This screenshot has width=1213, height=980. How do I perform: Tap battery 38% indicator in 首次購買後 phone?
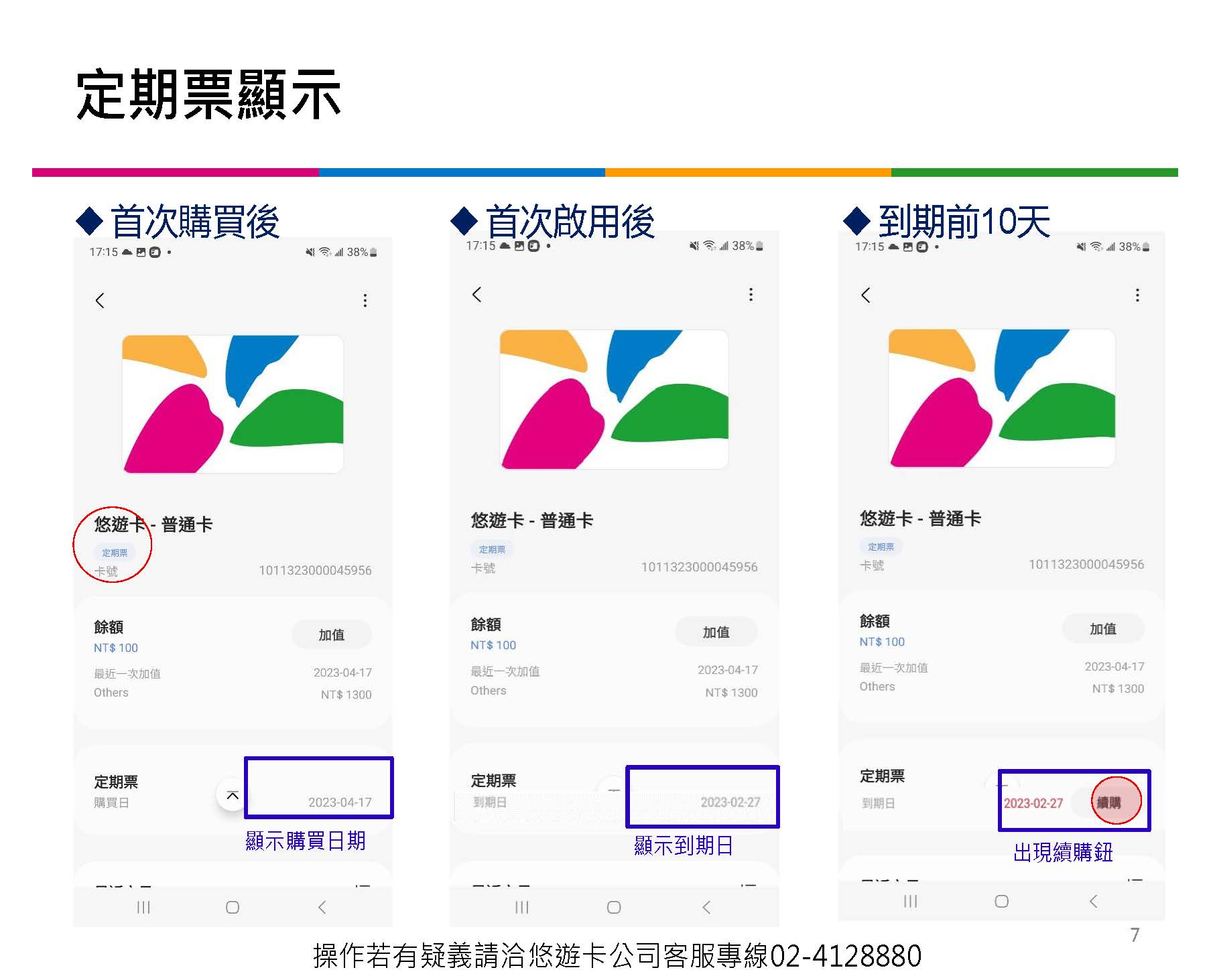(361, 252)
